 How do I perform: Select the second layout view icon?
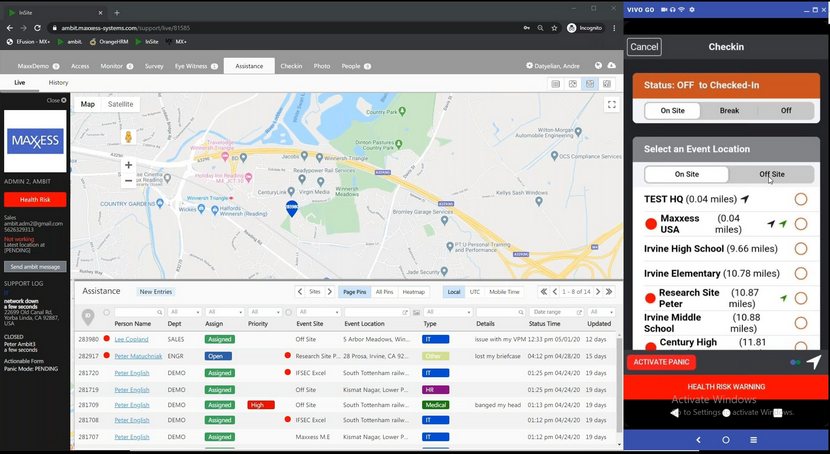(573, 84)
